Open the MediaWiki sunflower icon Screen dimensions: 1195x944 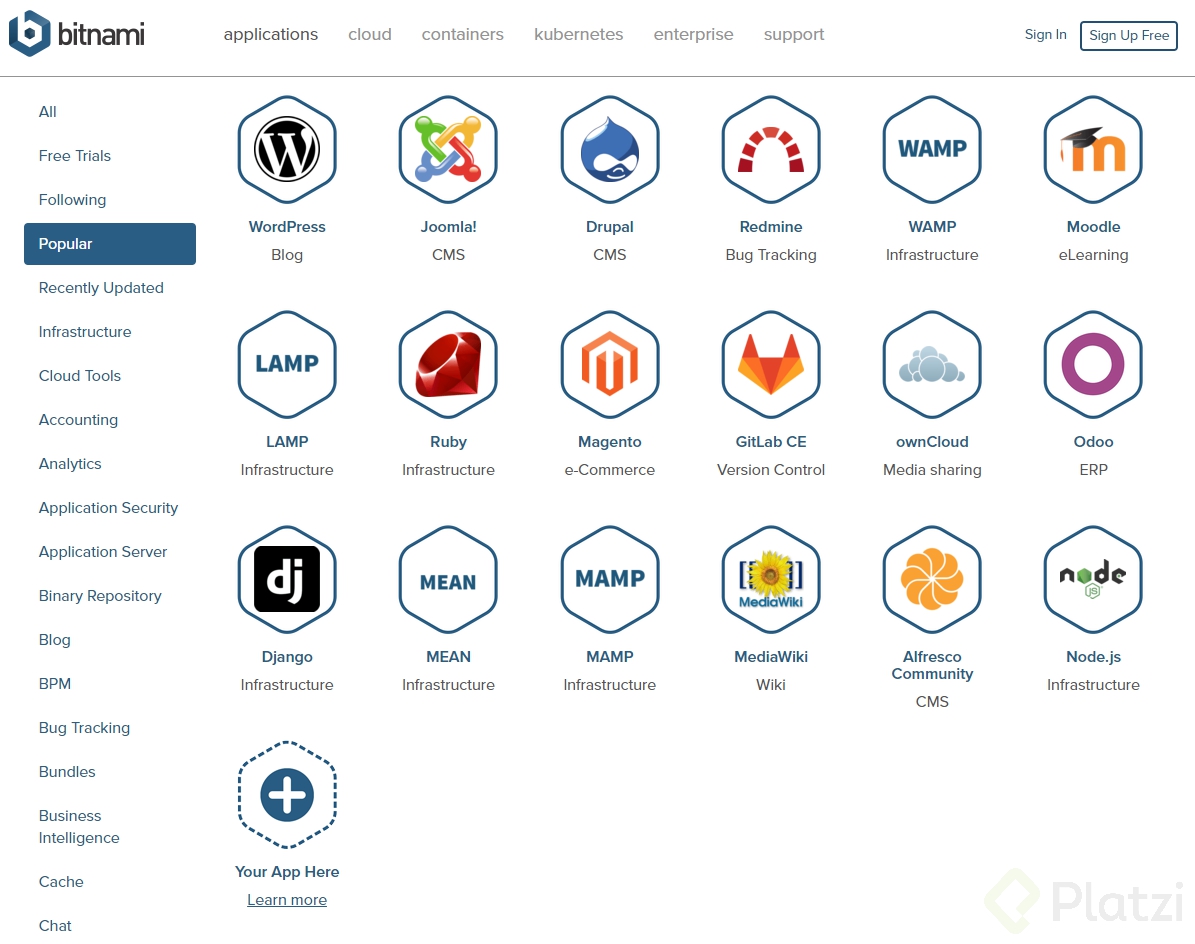(771, 579)
